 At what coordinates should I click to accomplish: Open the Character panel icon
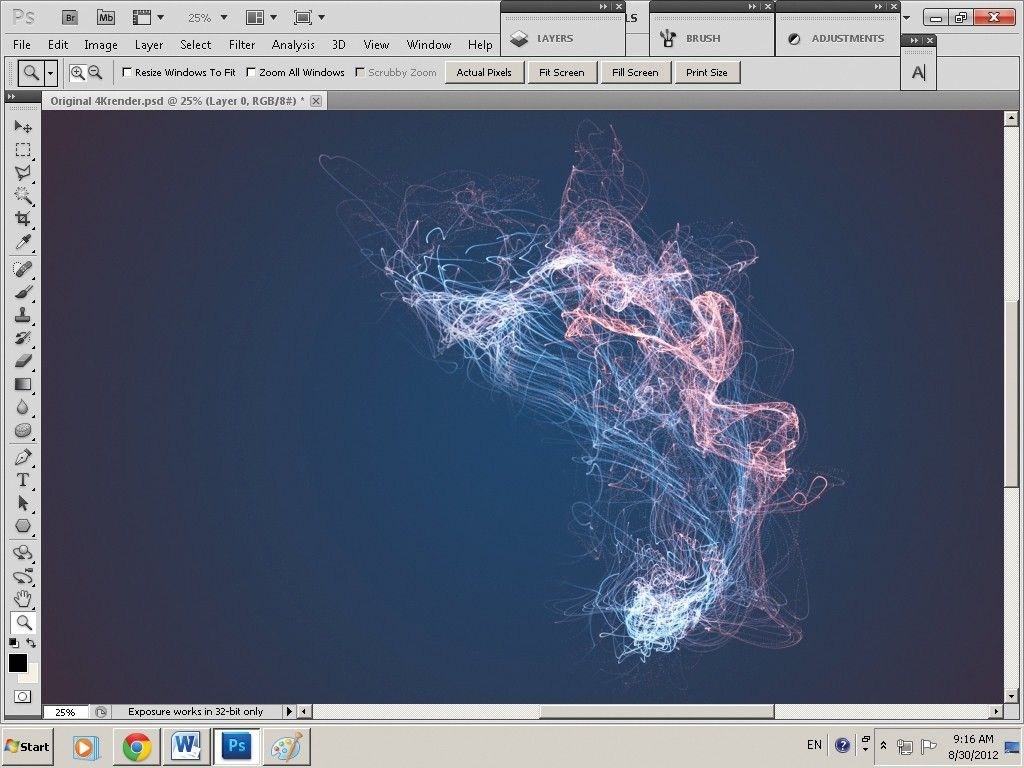pyautogui.click(x=918, y=72)
